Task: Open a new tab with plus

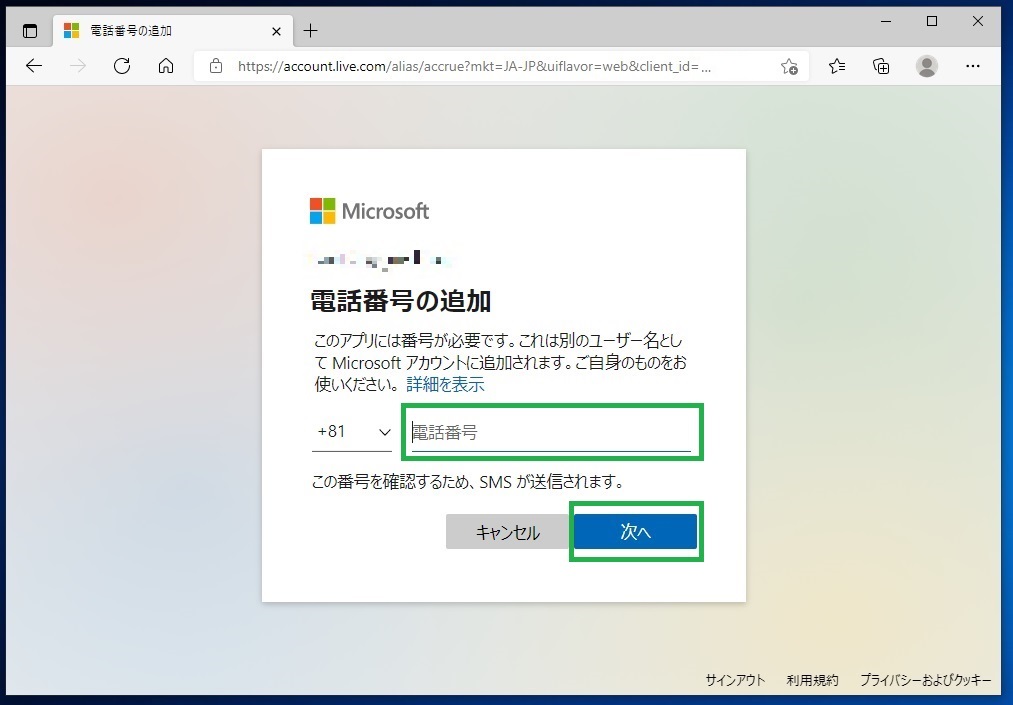Action: (x=310, y=30)
